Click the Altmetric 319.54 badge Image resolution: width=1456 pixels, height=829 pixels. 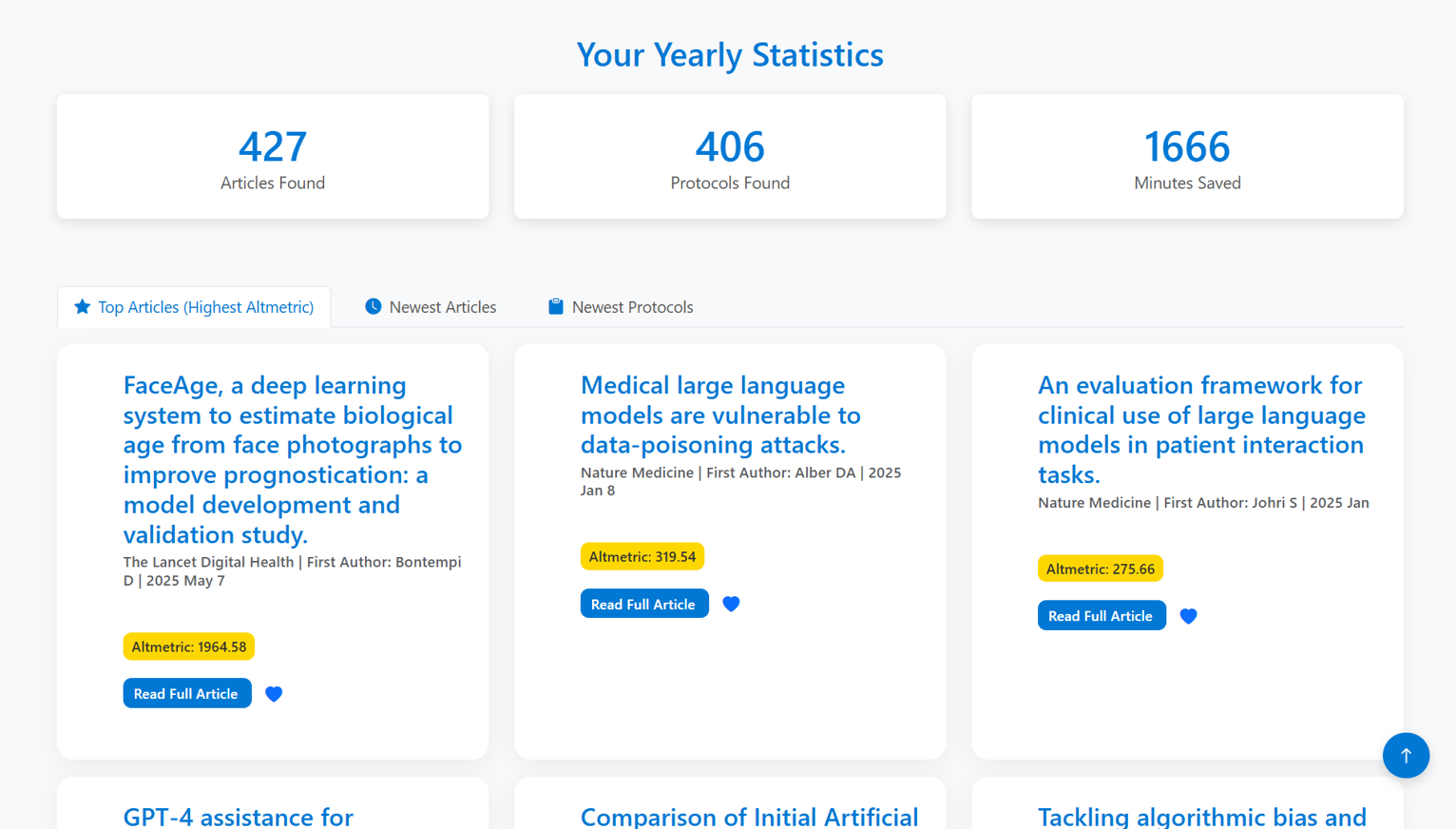tap(642, 556)
